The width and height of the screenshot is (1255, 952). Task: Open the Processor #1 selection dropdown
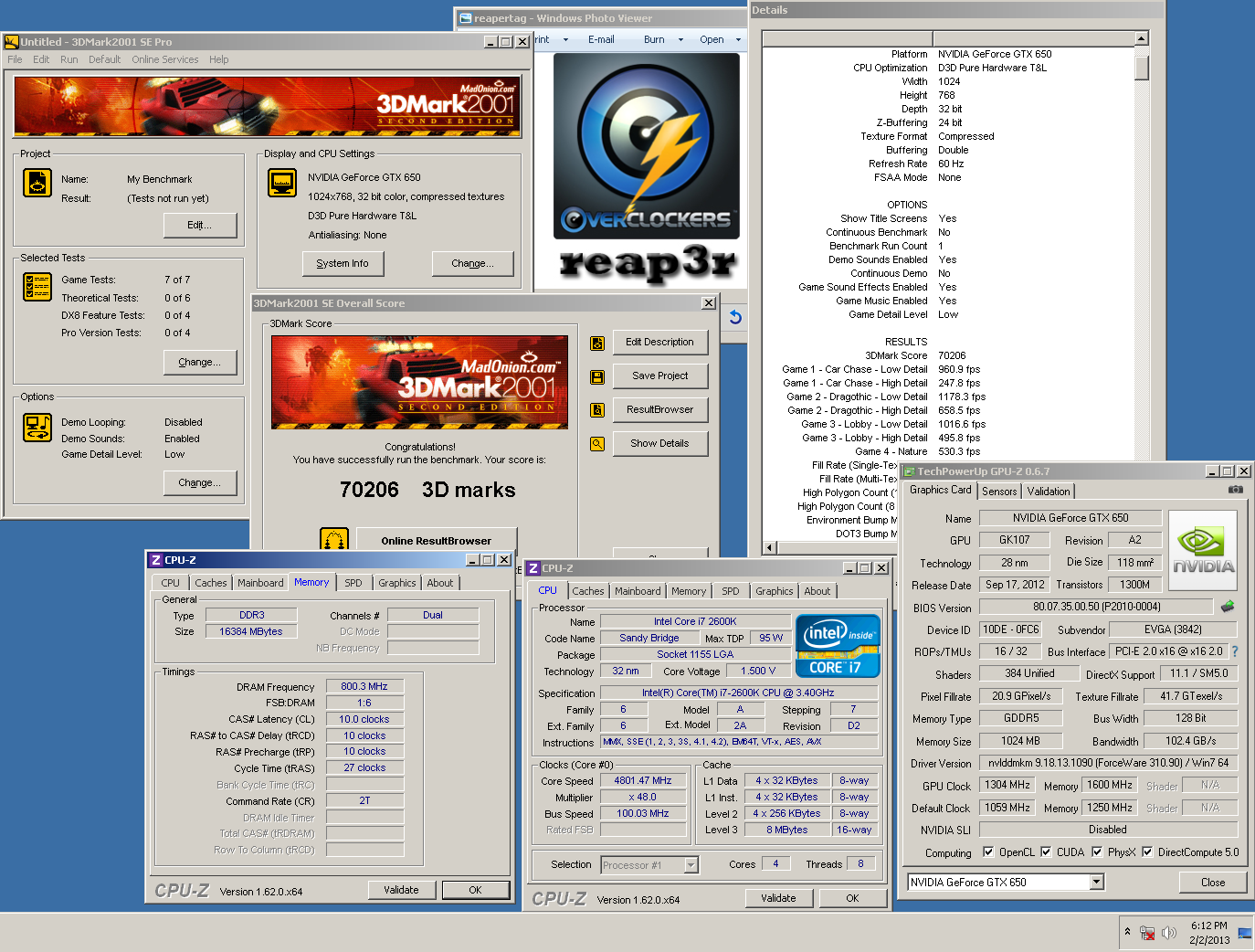point(691,865)
